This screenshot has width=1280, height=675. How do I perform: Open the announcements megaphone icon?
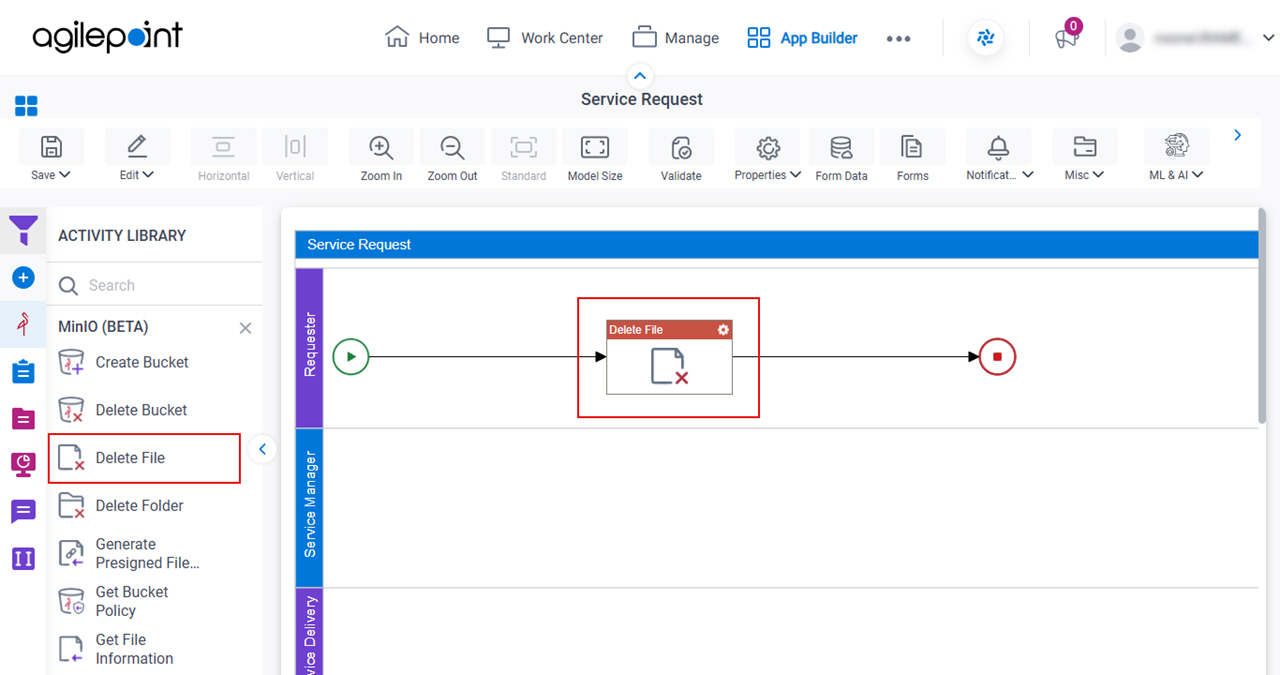tap(1066, 39)
